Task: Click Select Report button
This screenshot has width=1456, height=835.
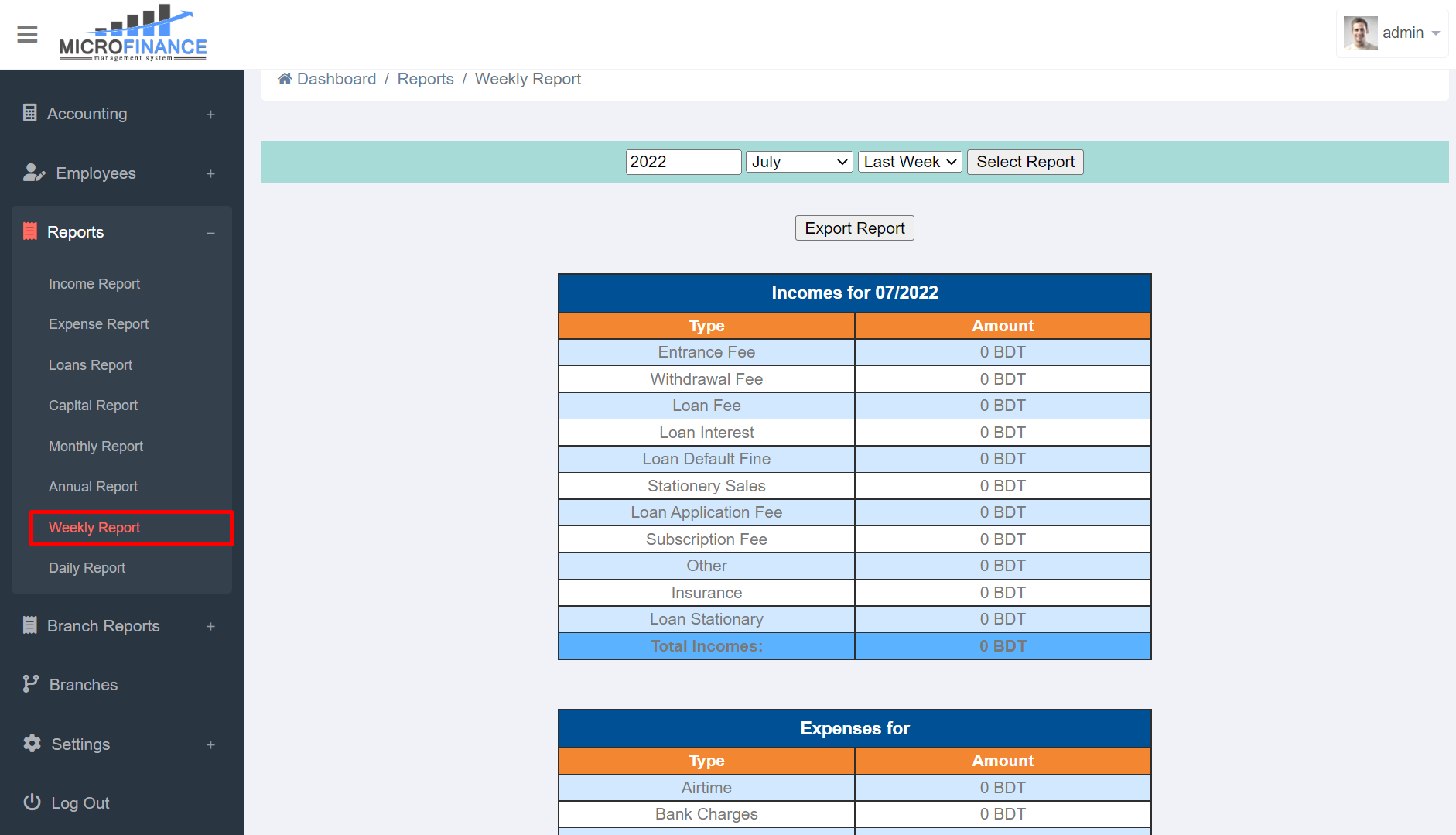Action: (1025, 162)
